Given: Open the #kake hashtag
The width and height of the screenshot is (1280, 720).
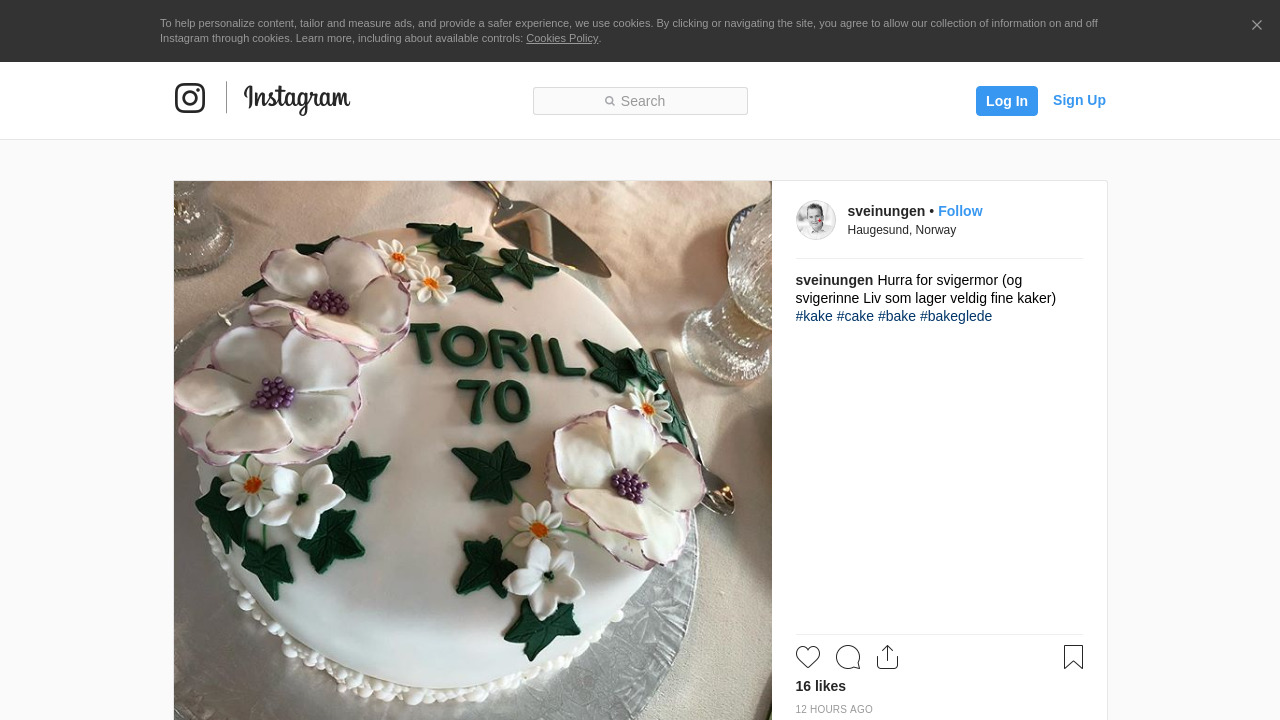Looking at the screenshot, I should point(814,316).
